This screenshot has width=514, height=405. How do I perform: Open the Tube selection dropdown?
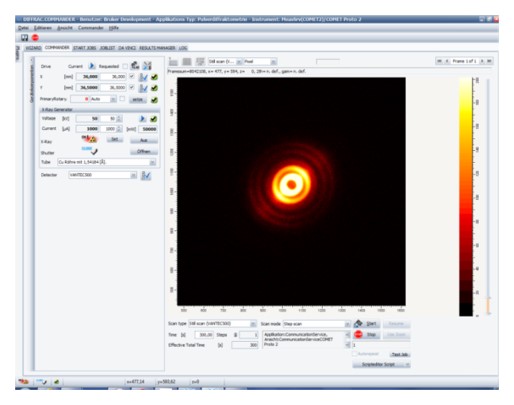coord(152,162)
